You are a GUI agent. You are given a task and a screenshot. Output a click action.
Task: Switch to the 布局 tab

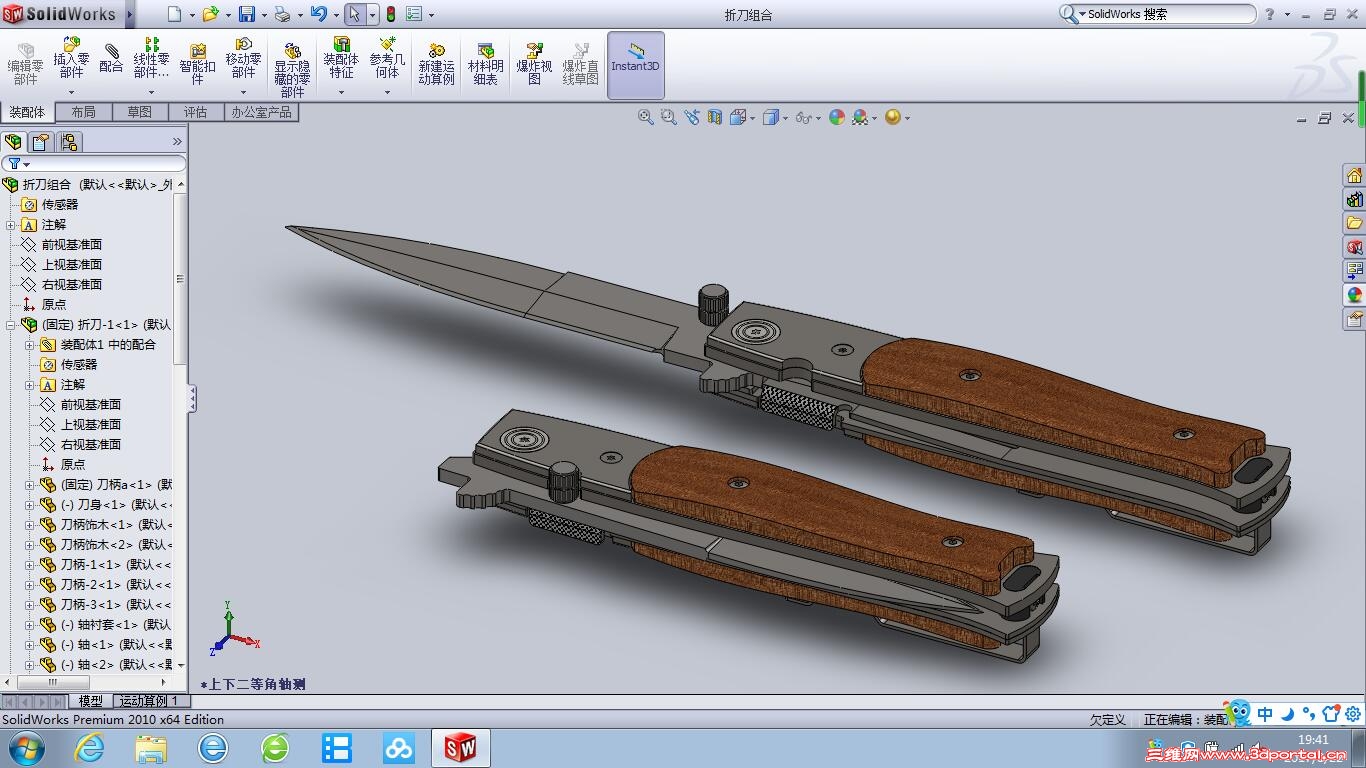click(83, 112)
